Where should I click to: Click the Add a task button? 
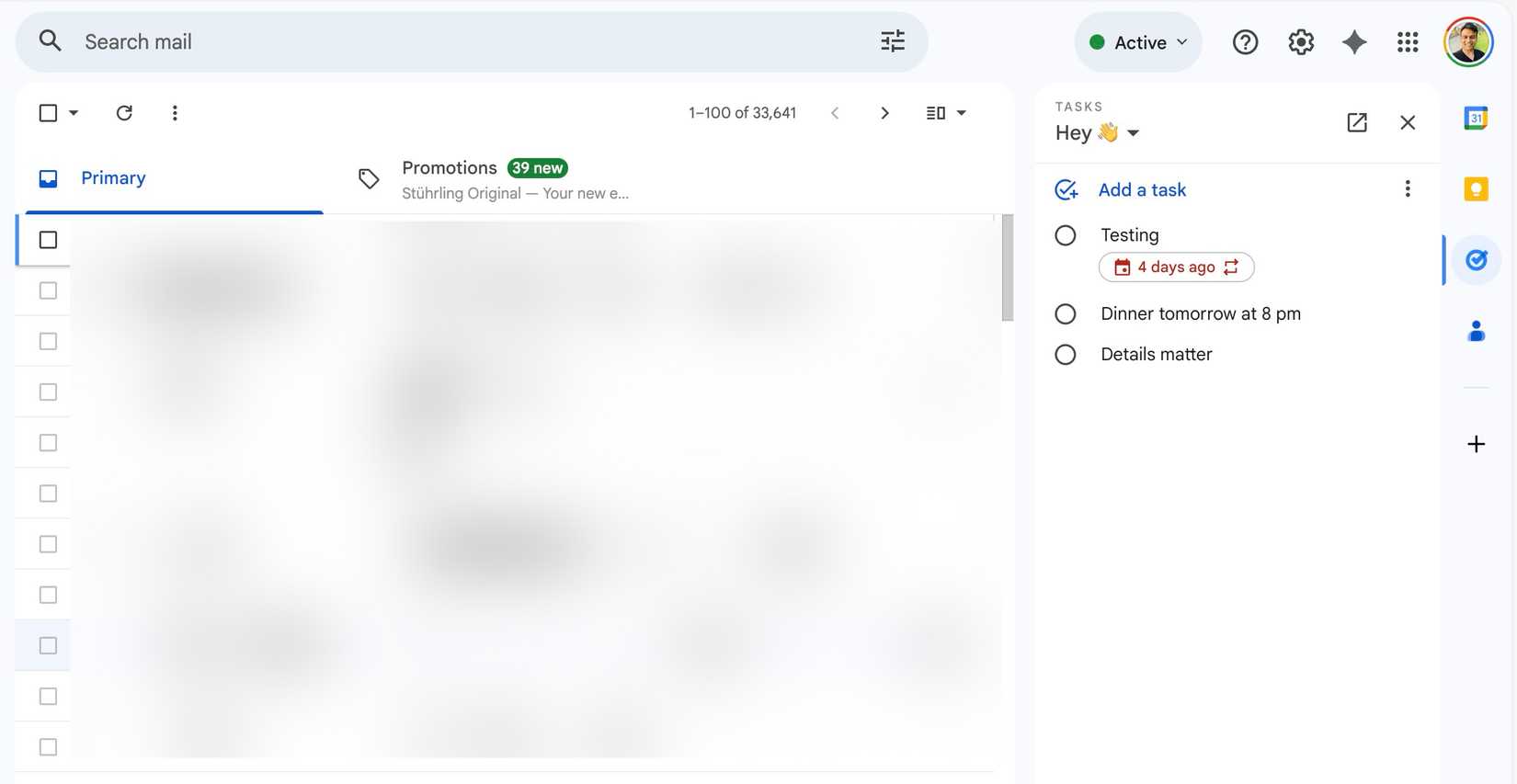[x=1142, y=189]
